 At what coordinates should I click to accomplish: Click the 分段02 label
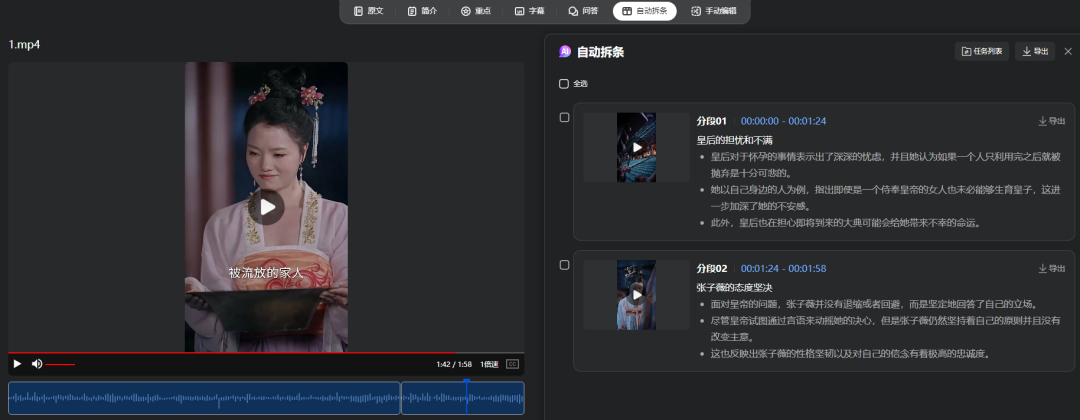(712, 269)
